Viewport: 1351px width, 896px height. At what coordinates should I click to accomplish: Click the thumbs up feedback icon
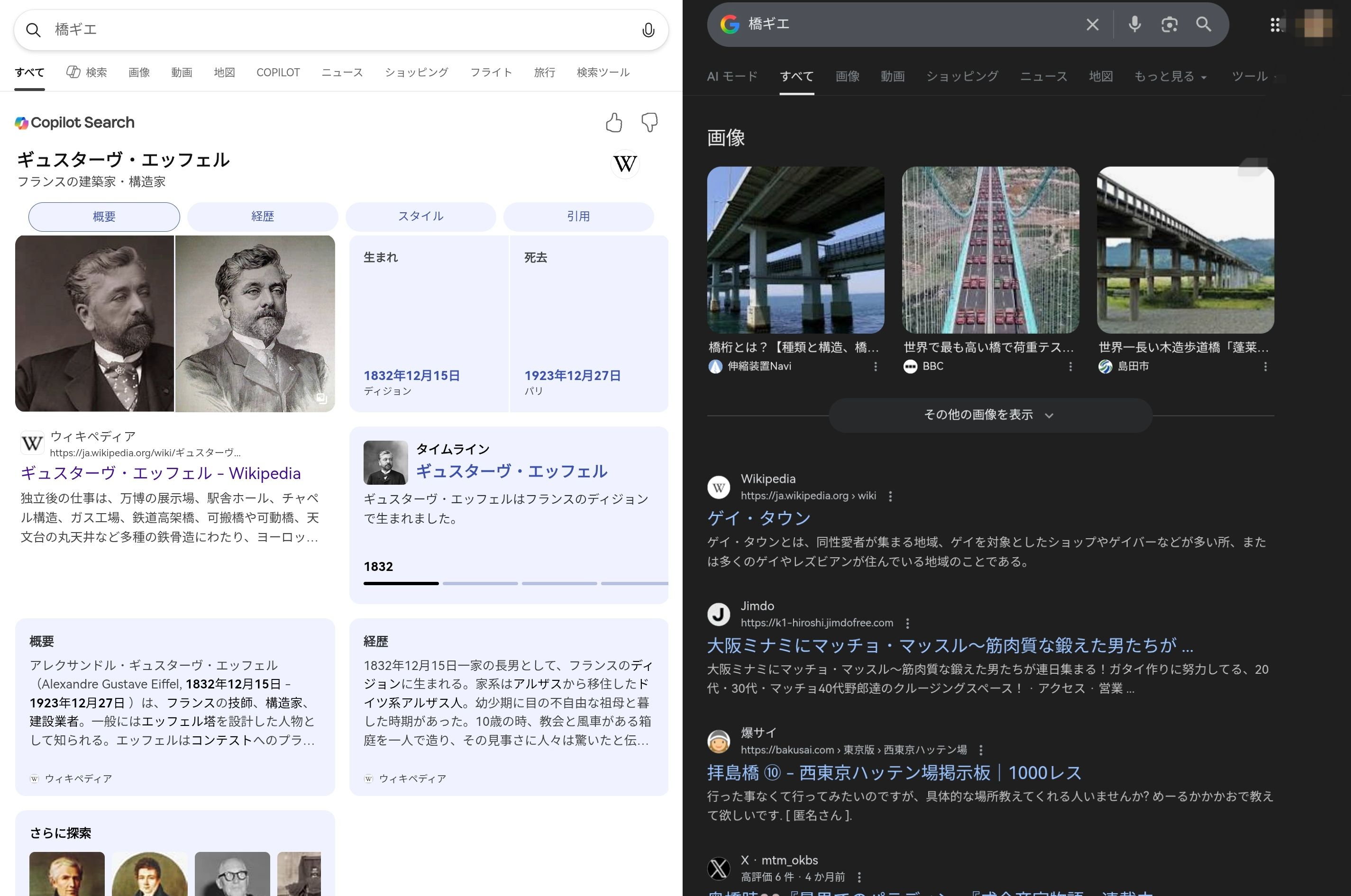pos(613,122)
